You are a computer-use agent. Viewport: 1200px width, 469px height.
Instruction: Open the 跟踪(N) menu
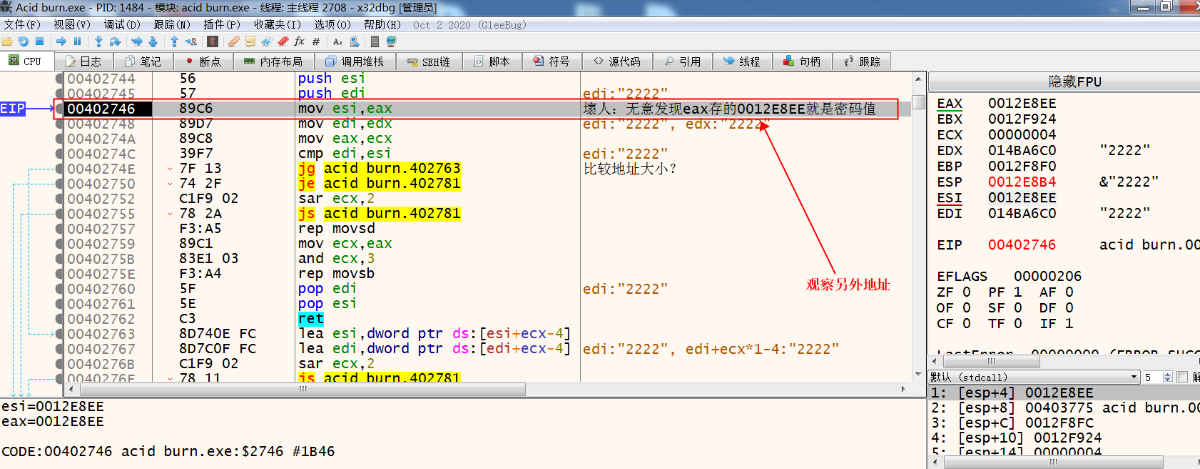[174, 23]
